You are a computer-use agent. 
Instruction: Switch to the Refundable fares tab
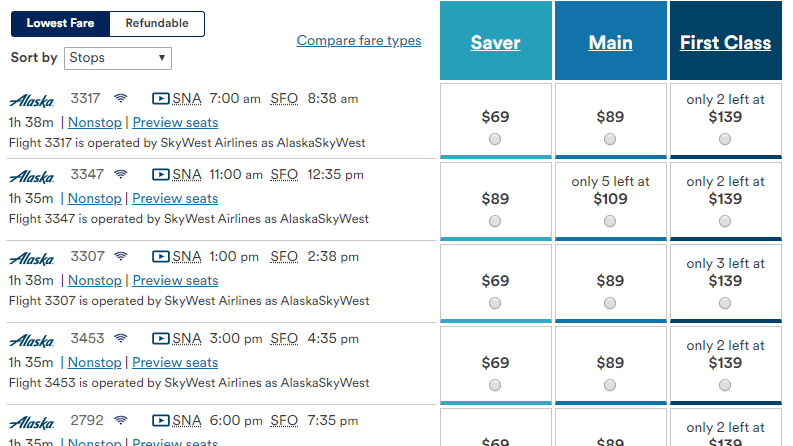point(157,24)
